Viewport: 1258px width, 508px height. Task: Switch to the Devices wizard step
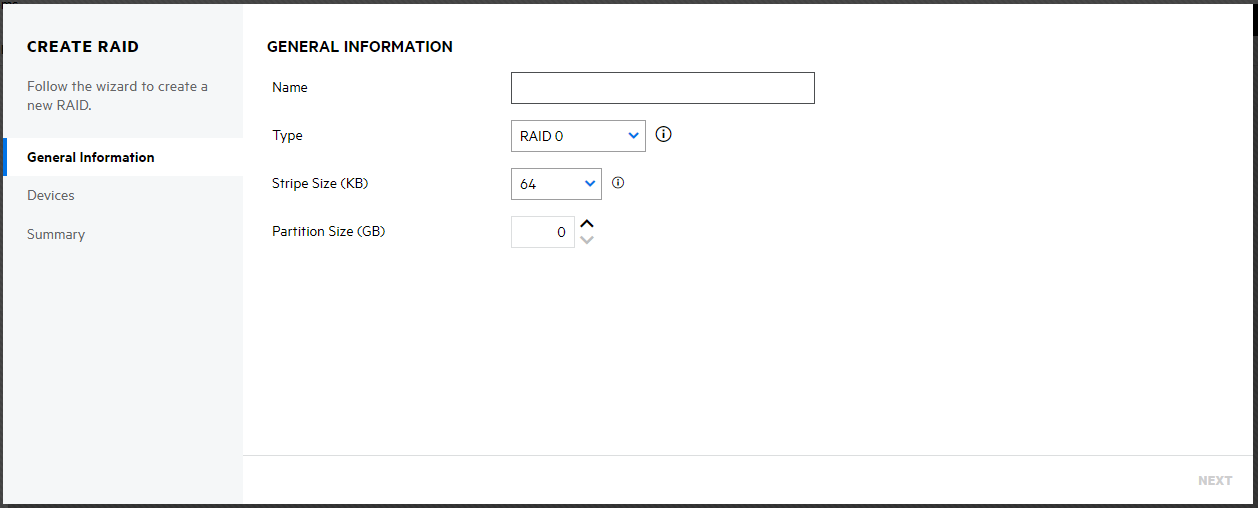tap(51, 195)
